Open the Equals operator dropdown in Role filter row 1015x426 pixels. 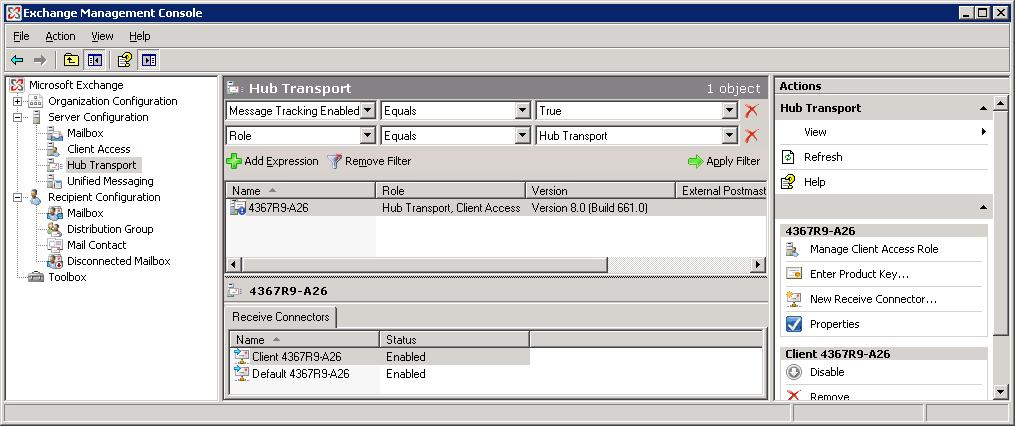pos(522,136)
